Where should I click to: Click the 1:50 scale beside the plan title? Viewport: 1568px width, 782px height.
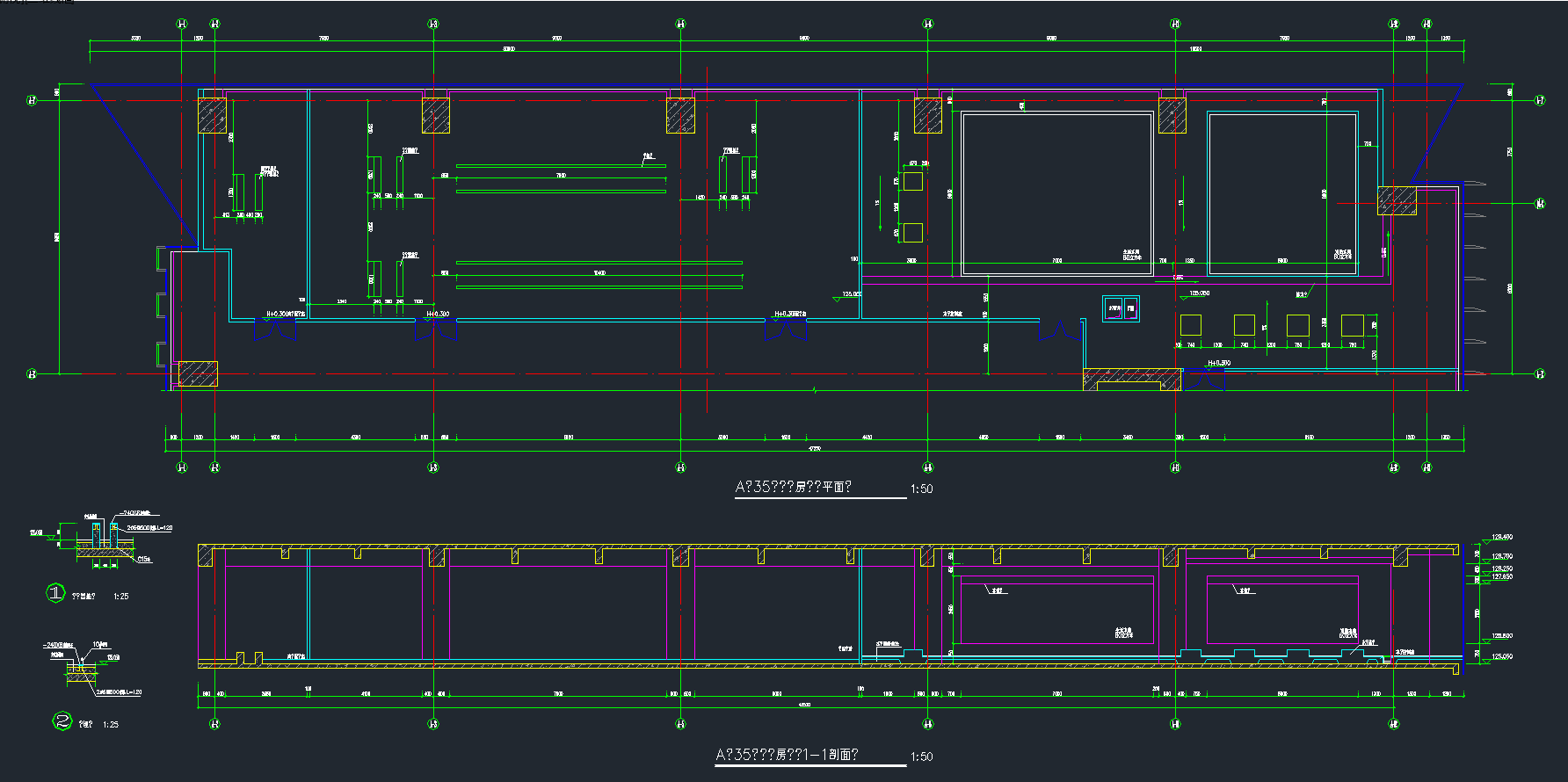(921, 489)
